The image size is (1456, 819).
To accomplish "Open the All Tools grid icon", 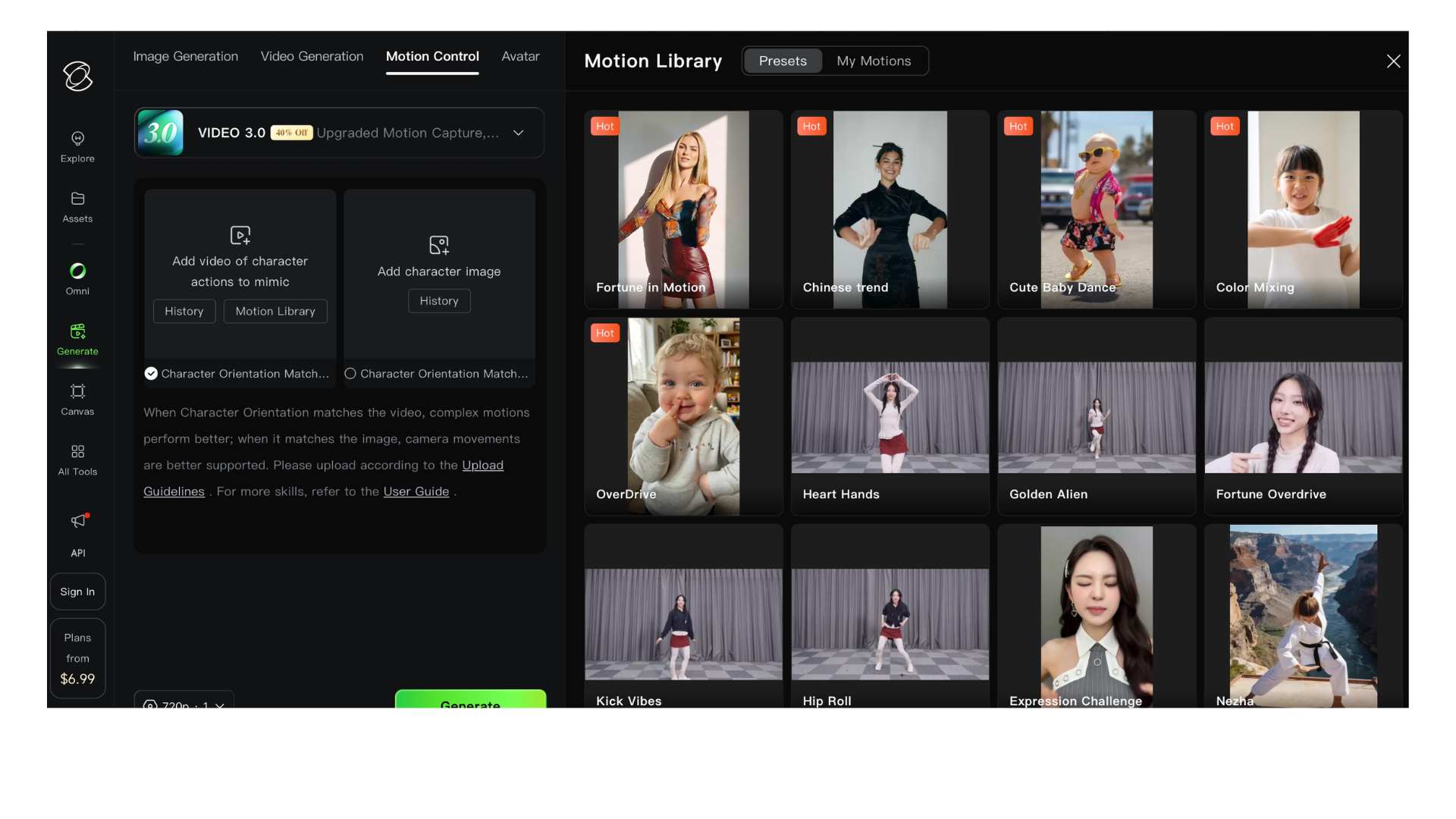I will click(77, 452).
